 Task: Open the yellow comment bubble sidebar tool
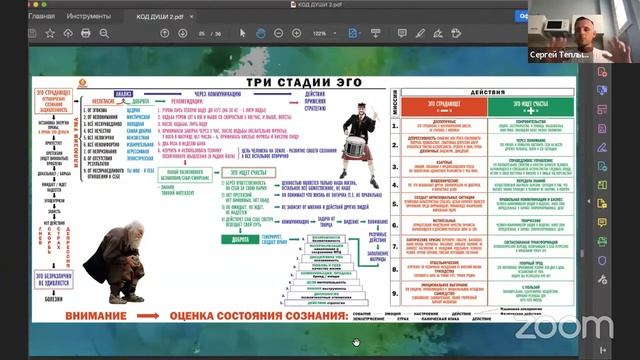pos(602,222)
